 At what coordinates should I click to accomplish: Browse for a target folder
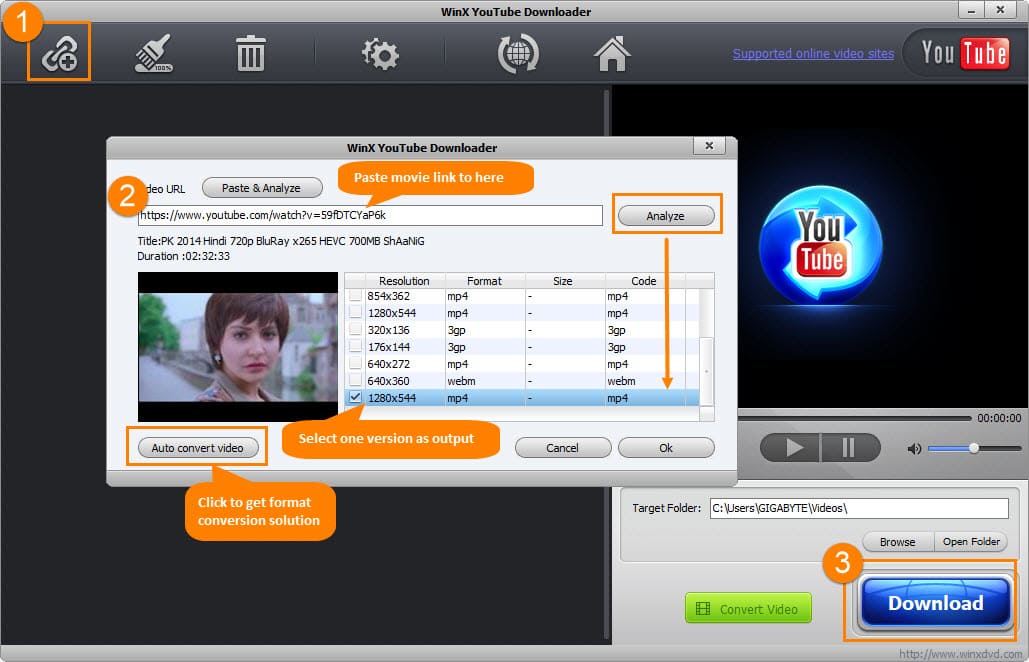tap(898, 542)
